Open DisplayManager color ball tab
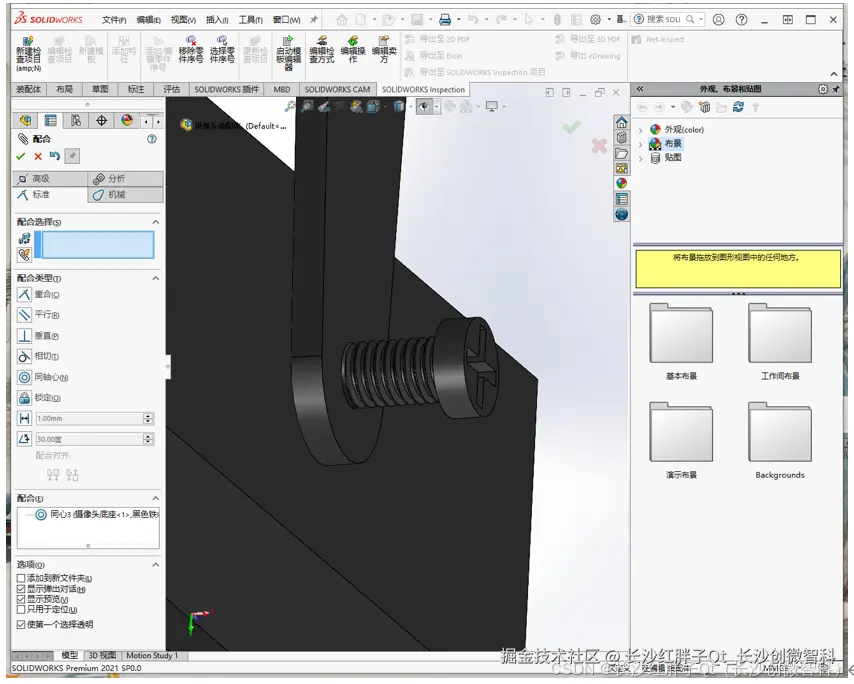This screenshot has width=854, height=684. pos(127,120)
